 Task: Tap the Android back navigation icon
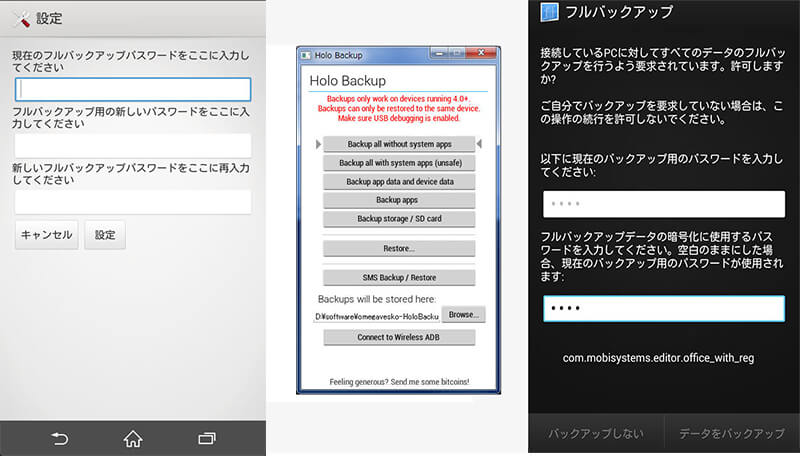click(x=60, y=439)
